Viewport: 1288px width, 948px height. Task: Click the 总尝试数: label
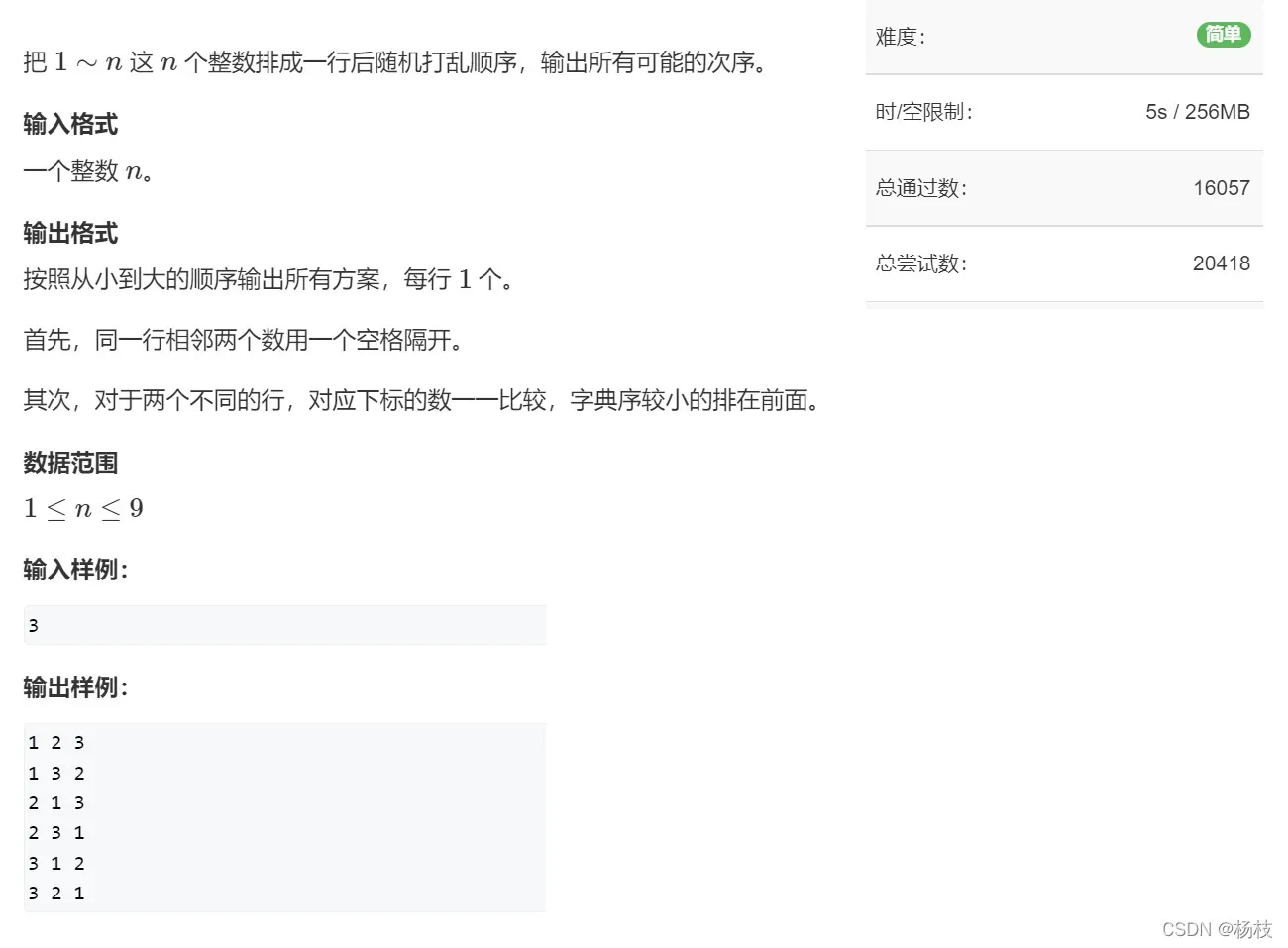click(x=921, y=263)
